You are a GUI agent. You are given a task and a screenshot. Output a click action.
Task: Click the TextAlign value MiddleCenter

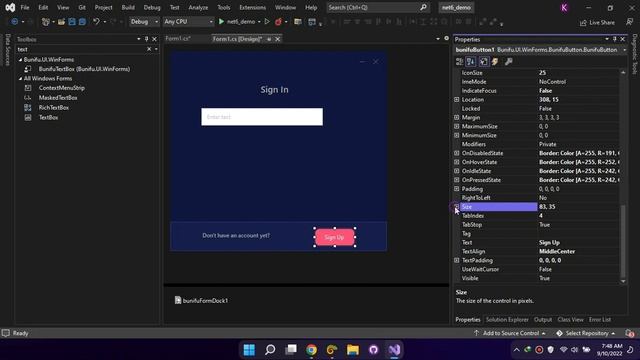(557, 251)
